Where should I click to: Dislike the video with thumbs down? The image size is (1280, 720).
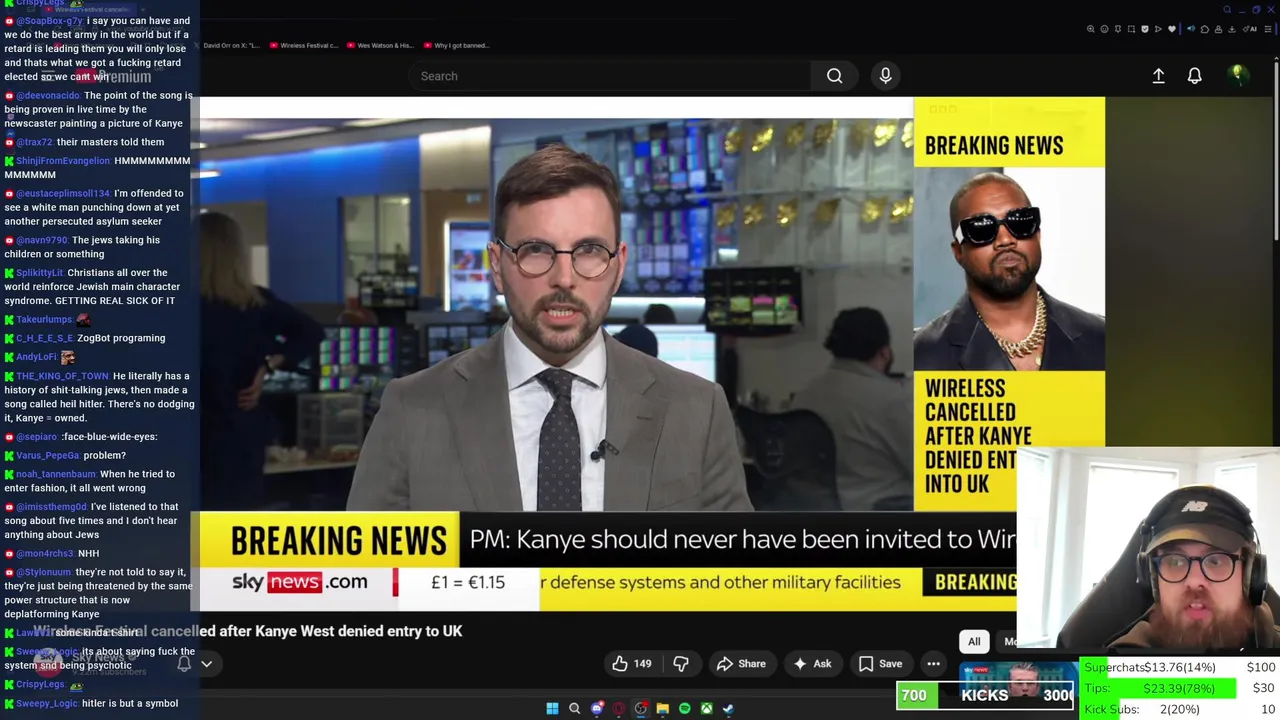click(681, 663)
